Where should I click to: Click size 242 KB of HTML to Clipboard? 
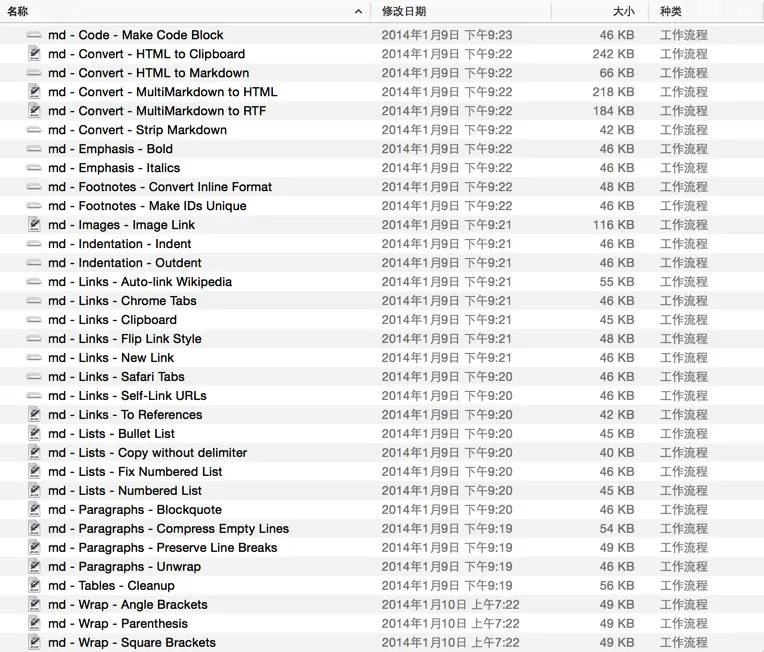coord(613,54)
